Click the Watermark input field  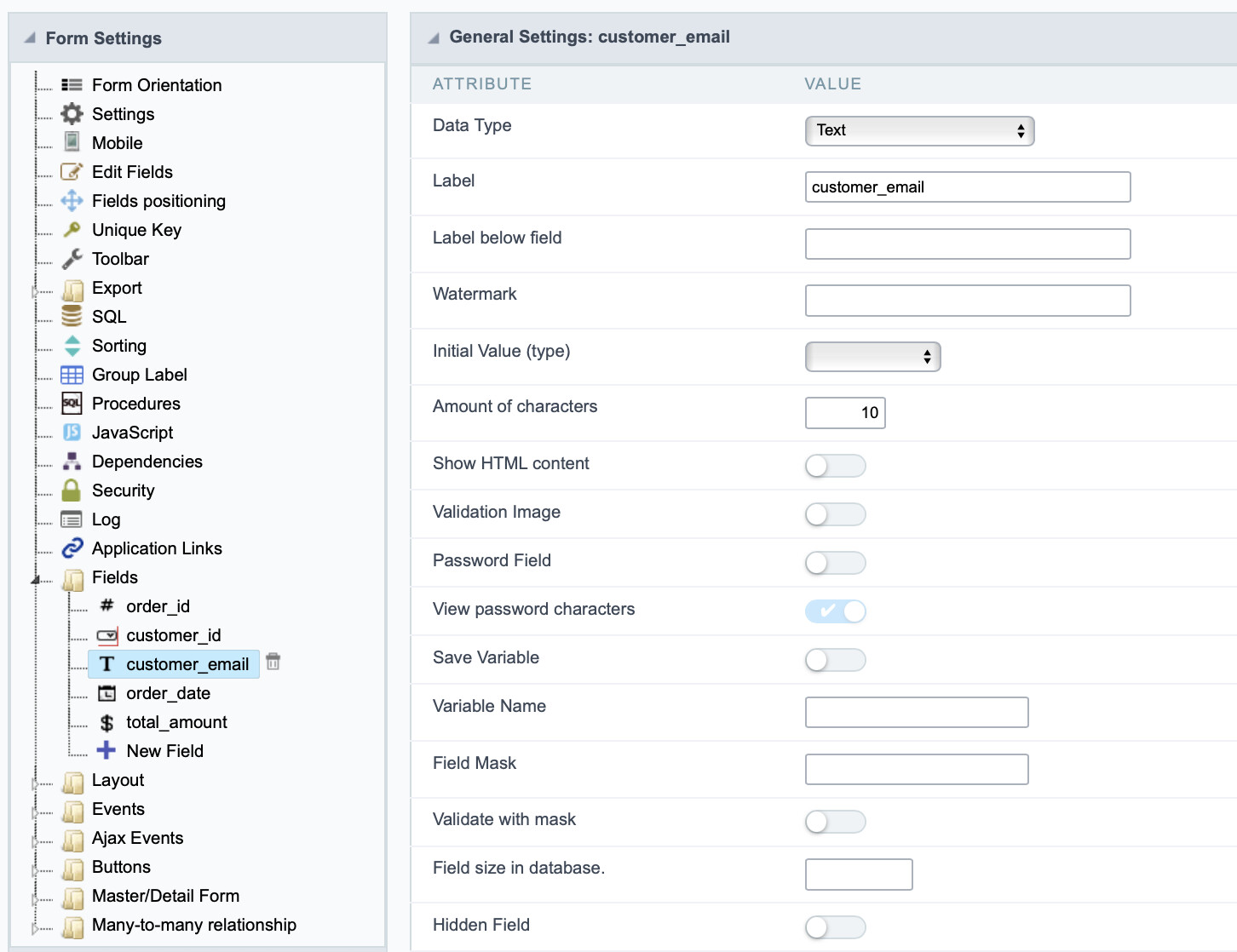click(967, 301)
